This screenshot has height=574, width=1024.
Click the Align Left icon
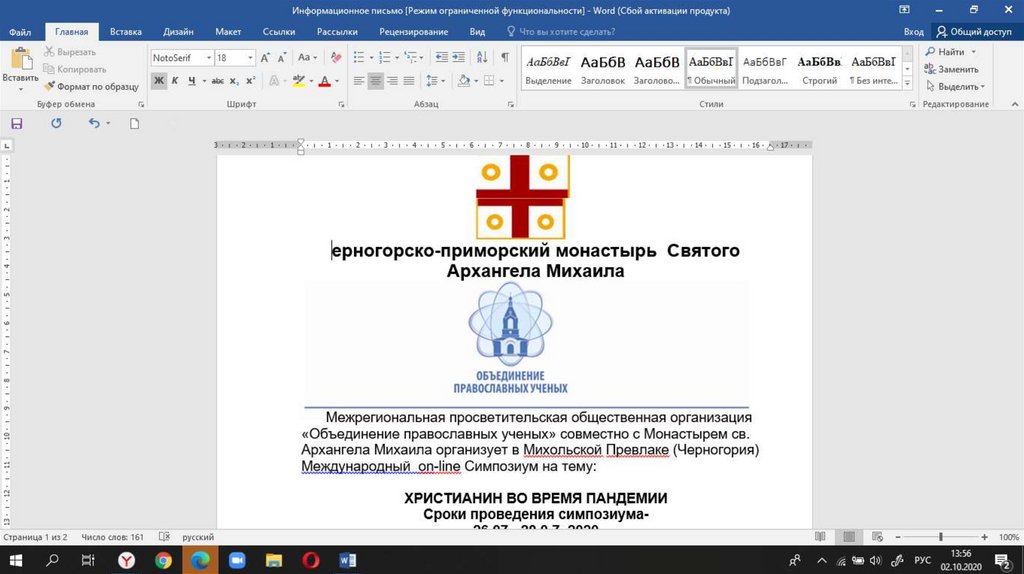point(357,81)
